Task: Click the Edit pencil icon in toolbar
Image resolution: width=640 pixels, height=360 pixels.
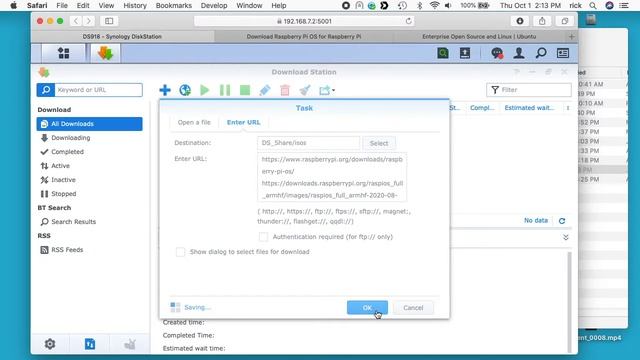Action: pyautogui.click(x=265, y=90)
